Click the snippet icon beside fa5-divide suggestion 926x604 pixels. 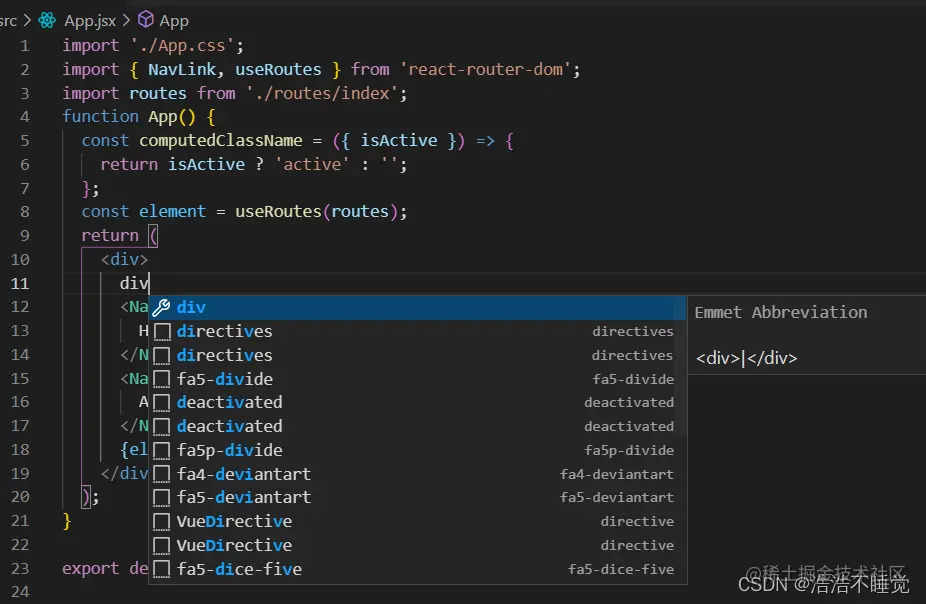(x=162, y=379)
